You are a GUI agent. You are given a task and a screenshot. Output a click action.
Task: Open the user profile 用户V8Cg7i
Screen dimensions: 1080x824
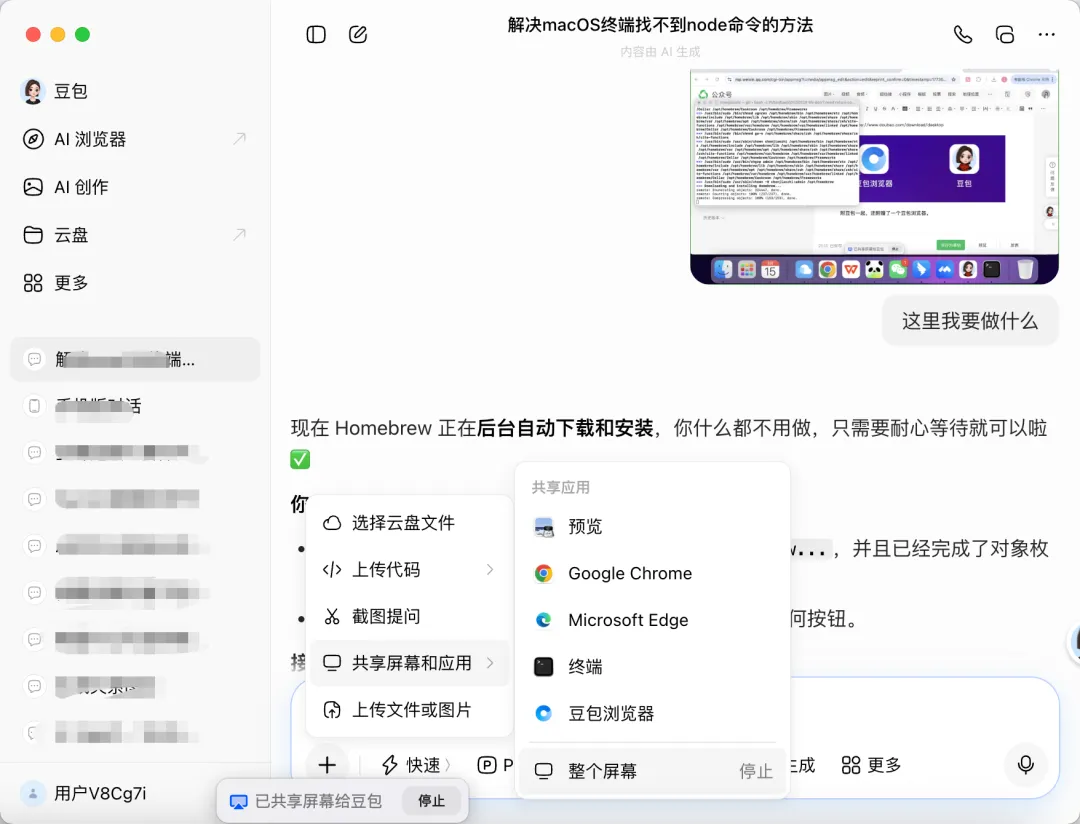point(83,794)
